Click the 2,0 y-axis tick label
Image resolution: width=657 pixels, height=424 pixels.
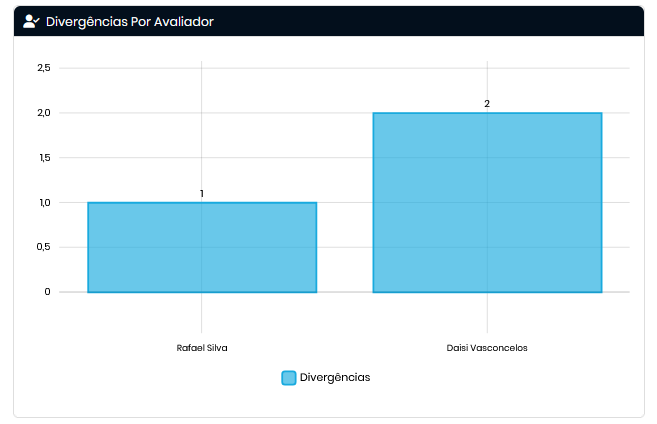(43, 113)
